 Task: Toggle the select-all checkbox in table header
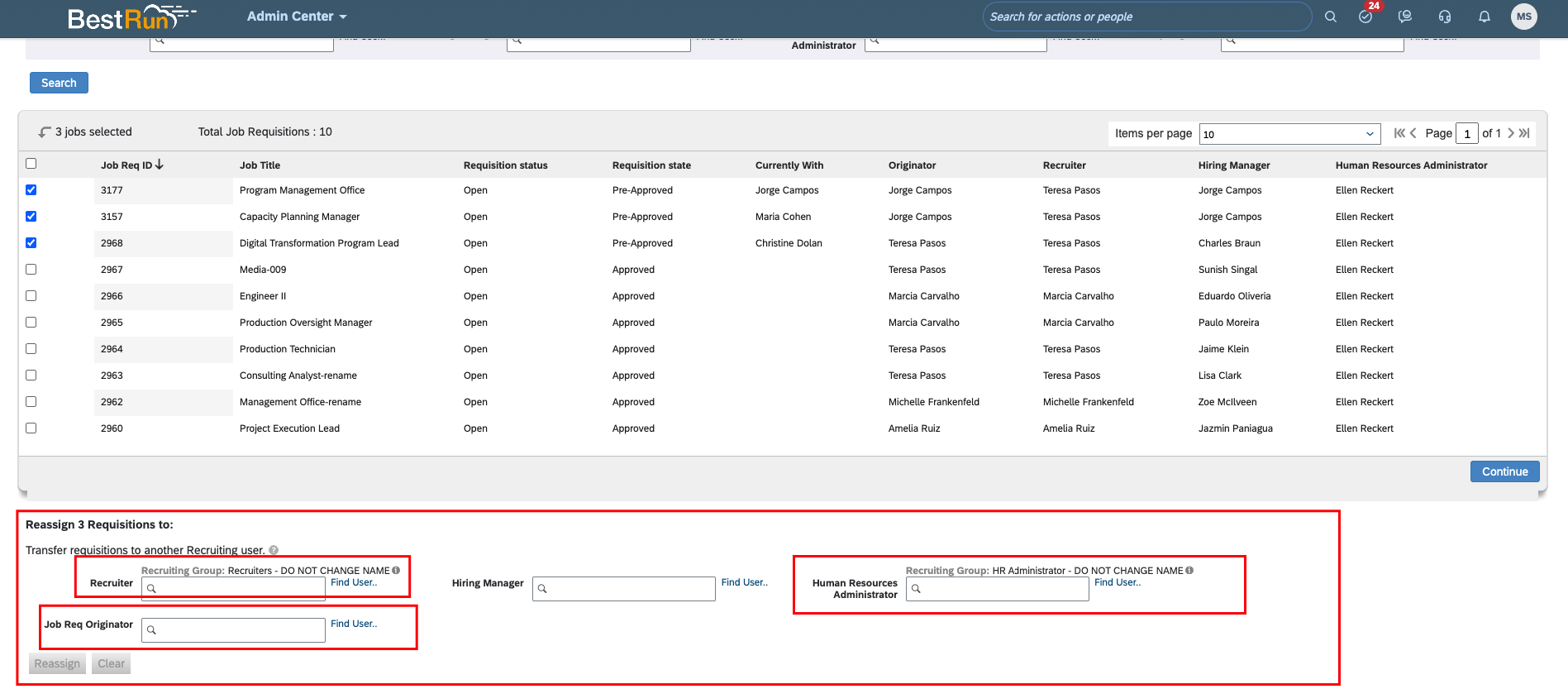[31, 163]
